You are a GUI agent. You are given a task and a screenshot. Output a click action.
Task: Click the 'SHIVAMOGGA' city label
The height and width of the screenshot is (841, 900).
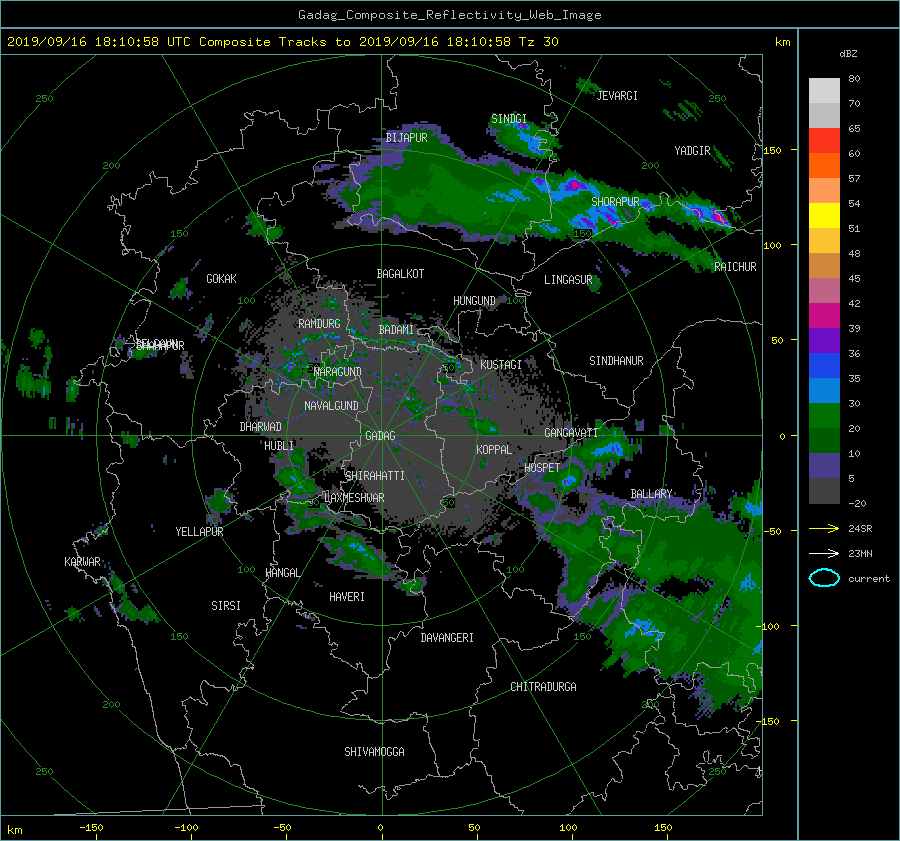point(374,751)
